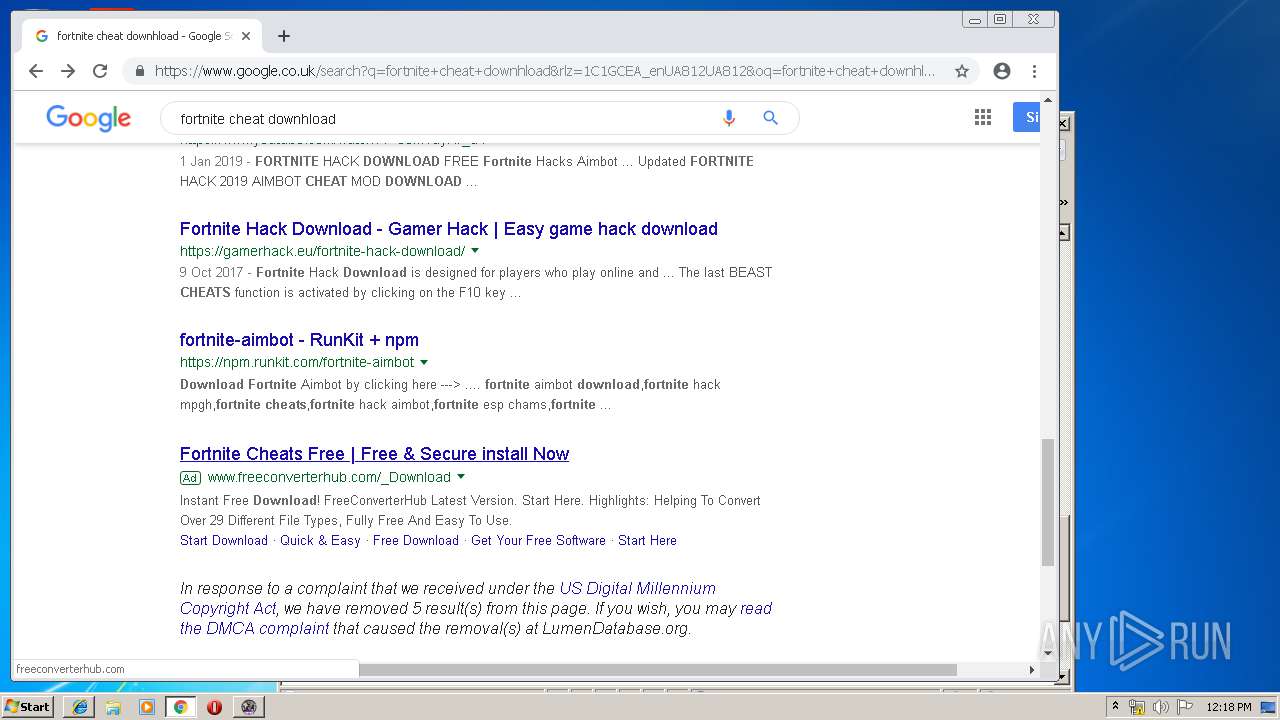This screenshot has height=720, width=1280.
Task: Click the horizontal scrollbar thumb
Action: coord(658,669)
